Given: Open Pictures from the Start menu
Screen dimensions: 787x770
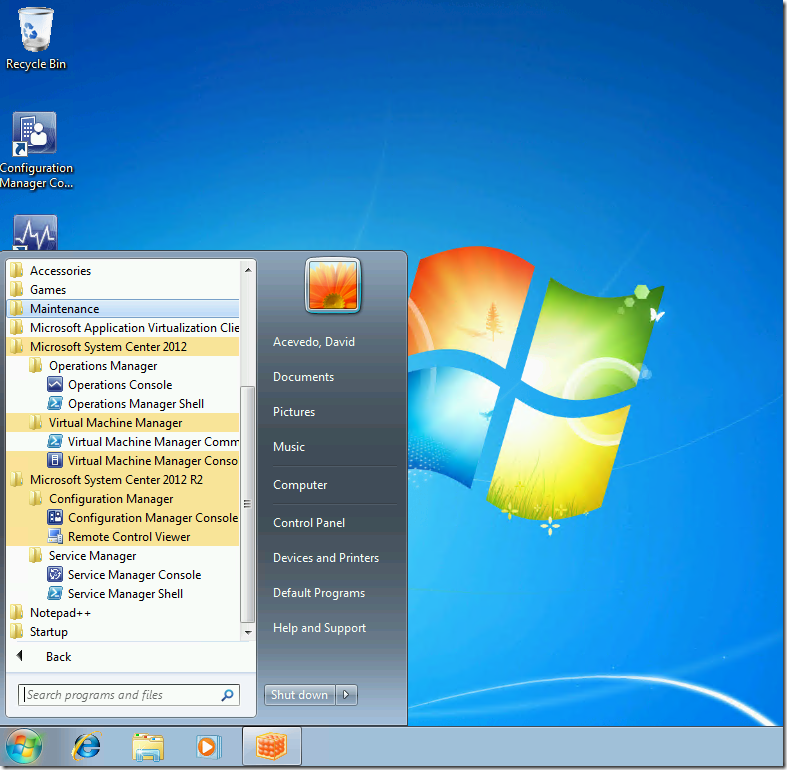Looking at the screenshot, I should pos(294,412).
